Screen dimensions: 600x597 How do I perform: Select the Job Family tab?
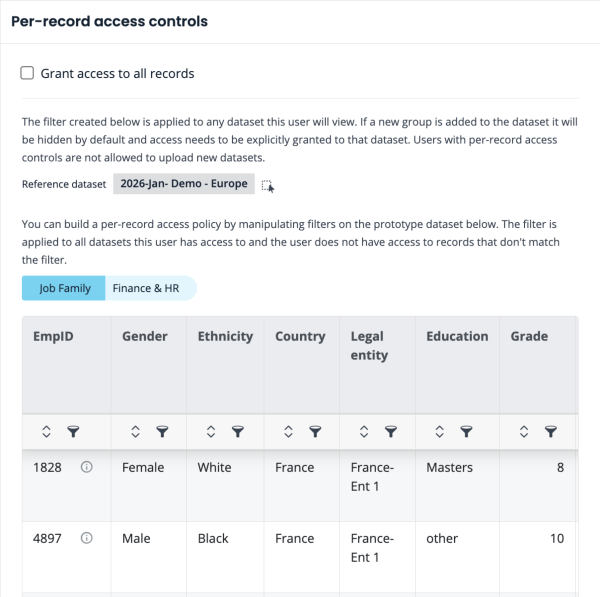pyautogui.click(x=64, y=288)
